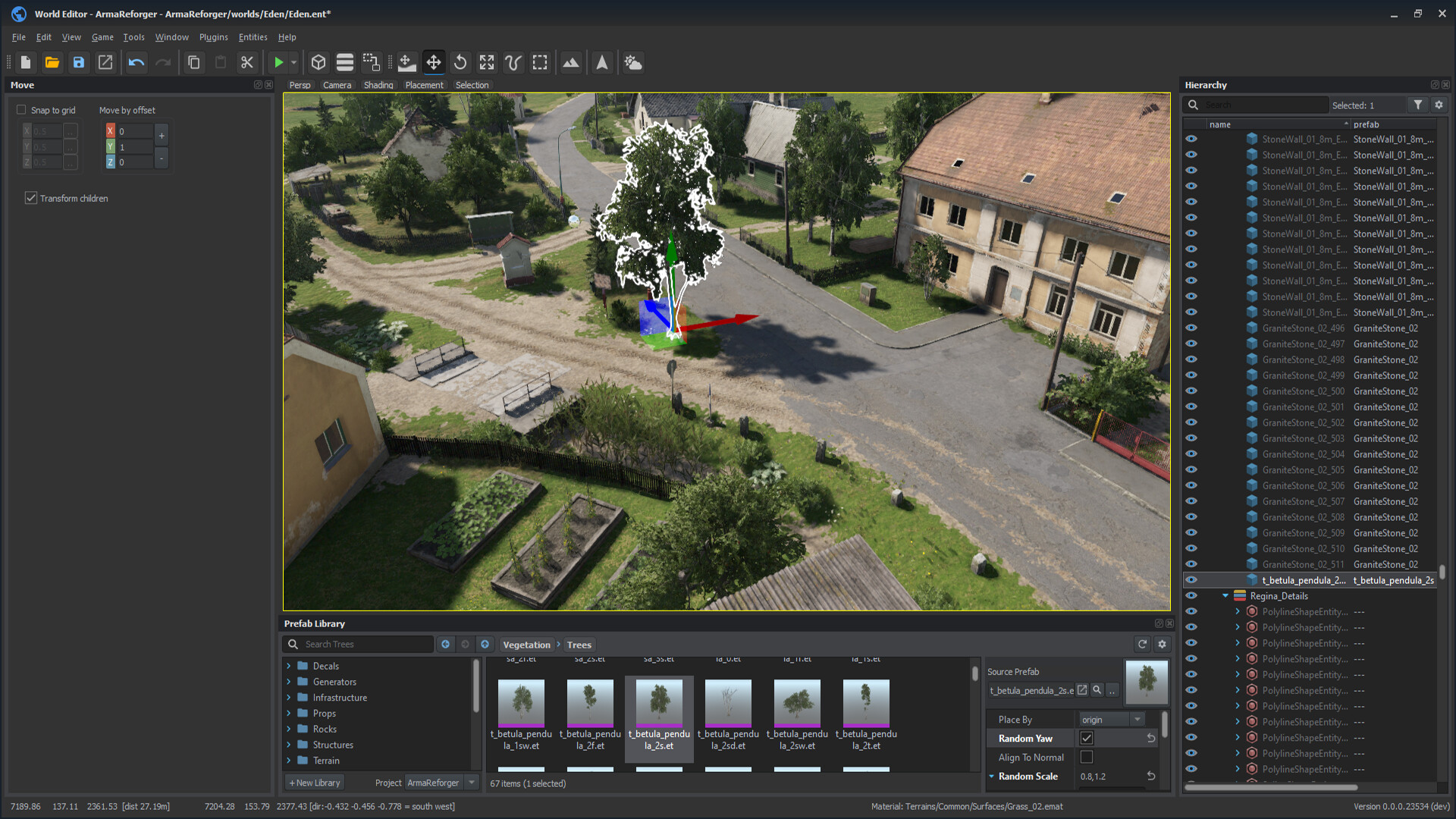Enable the Snap to grid checkbox
The image size is (1456, 819).
click(22, 109)
